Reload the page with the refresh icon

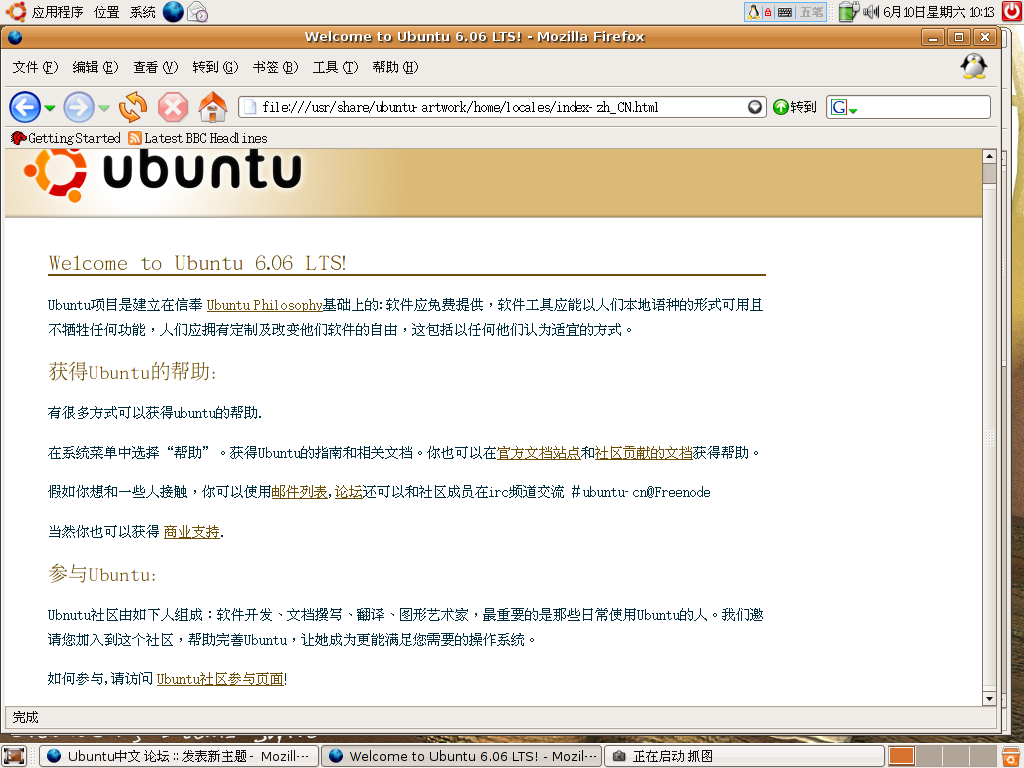click(x=133, y=107)
